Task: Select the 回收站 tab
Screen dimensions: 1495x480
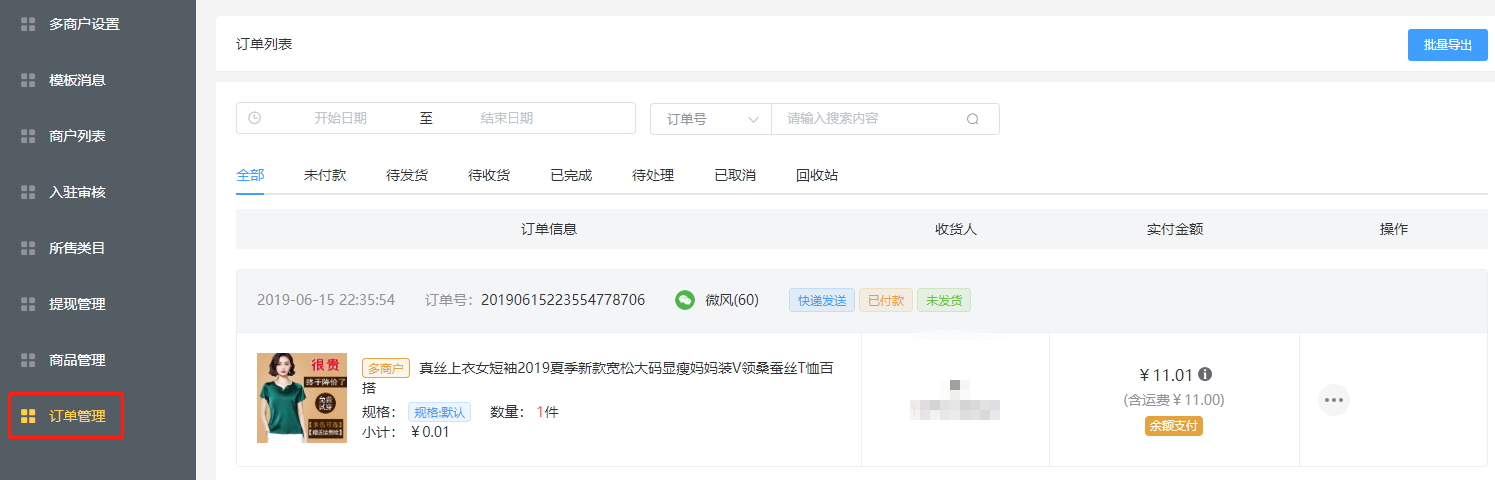Action: click(817, 175)
